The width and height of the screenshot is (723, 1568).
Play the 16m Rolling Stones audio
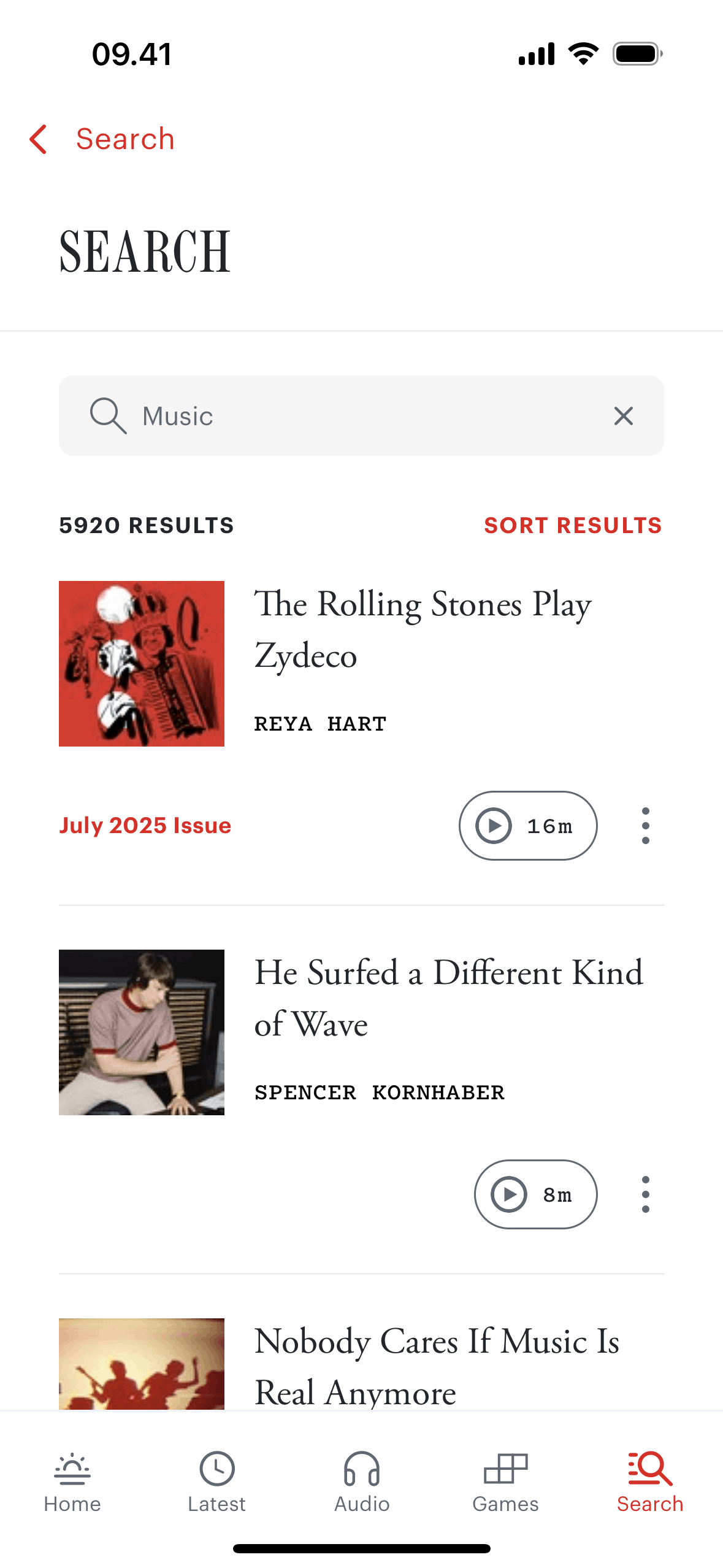point(527,826)
